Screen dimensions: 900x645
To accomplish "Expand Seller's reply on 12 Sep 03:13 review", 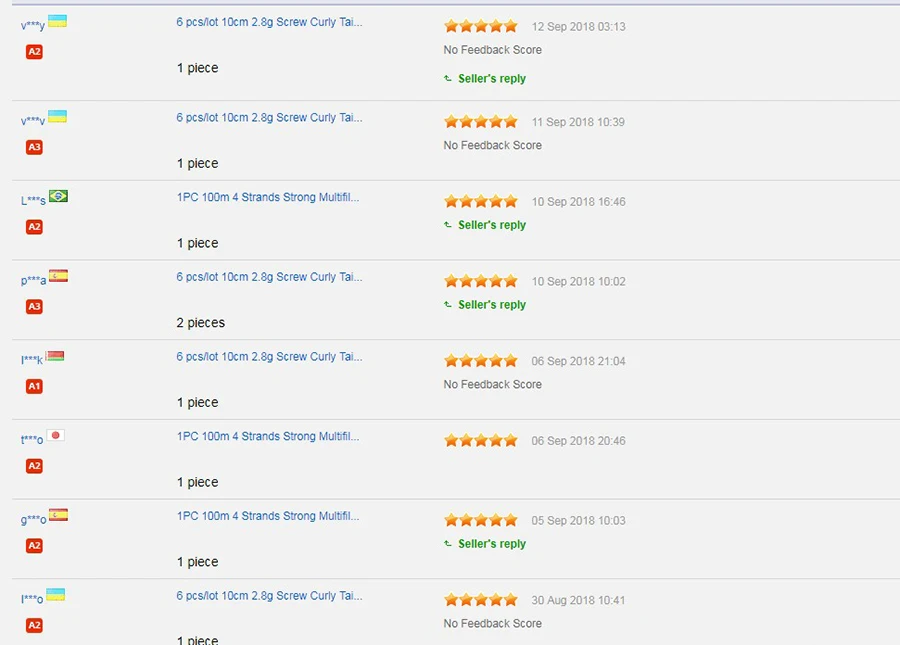I will (x=485, y=79).
